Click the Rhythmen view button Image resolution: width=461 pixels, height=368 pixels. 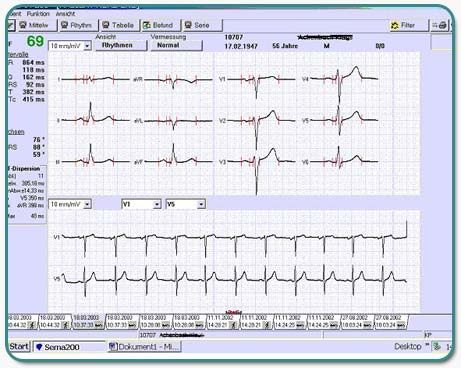(x=121, y=45)
